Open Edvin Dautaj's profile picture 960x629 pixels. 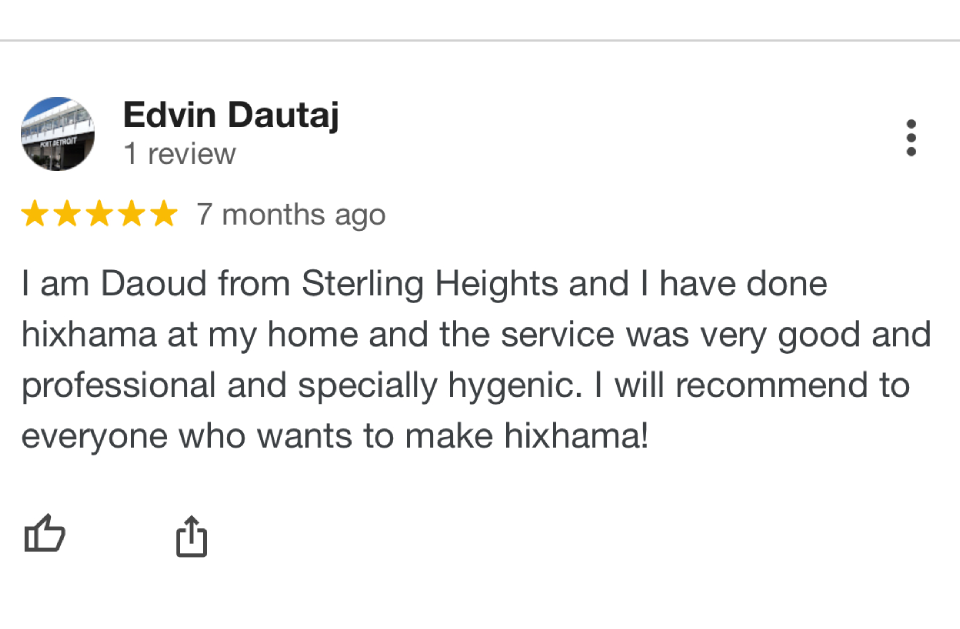point(58,134)
